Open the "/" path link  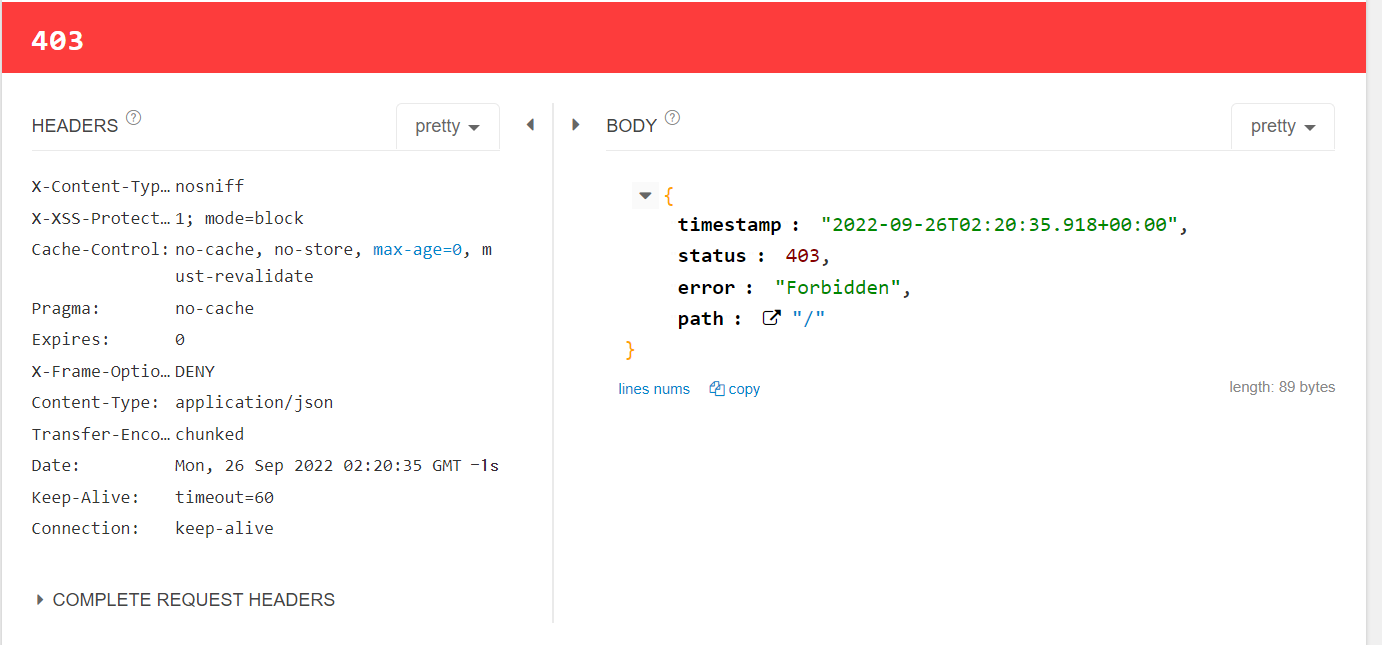pyautogui.click(x=808, y=319)
